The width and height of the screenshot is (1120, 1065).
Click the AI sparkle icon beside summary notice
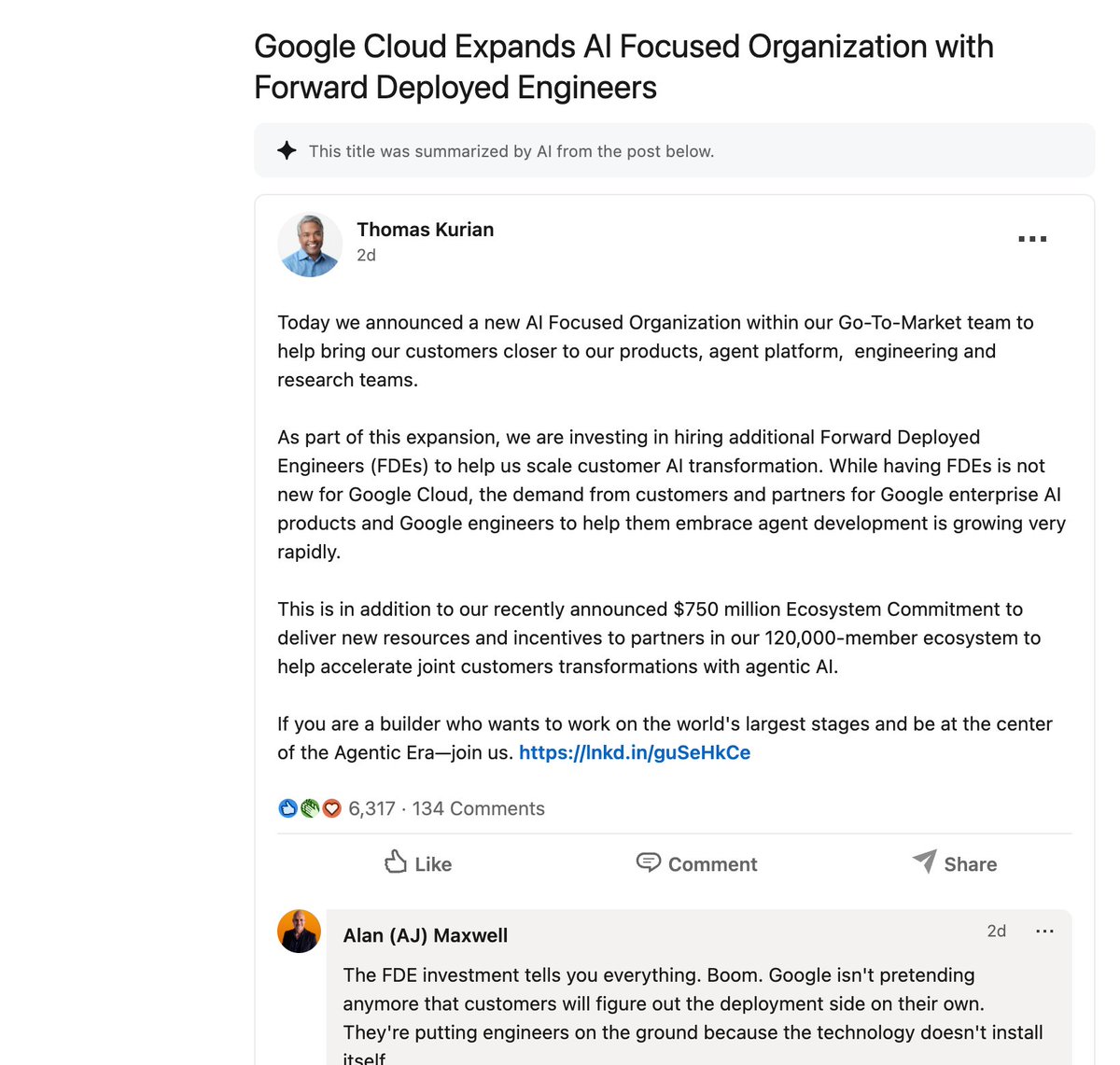click(x=287, y=150)
